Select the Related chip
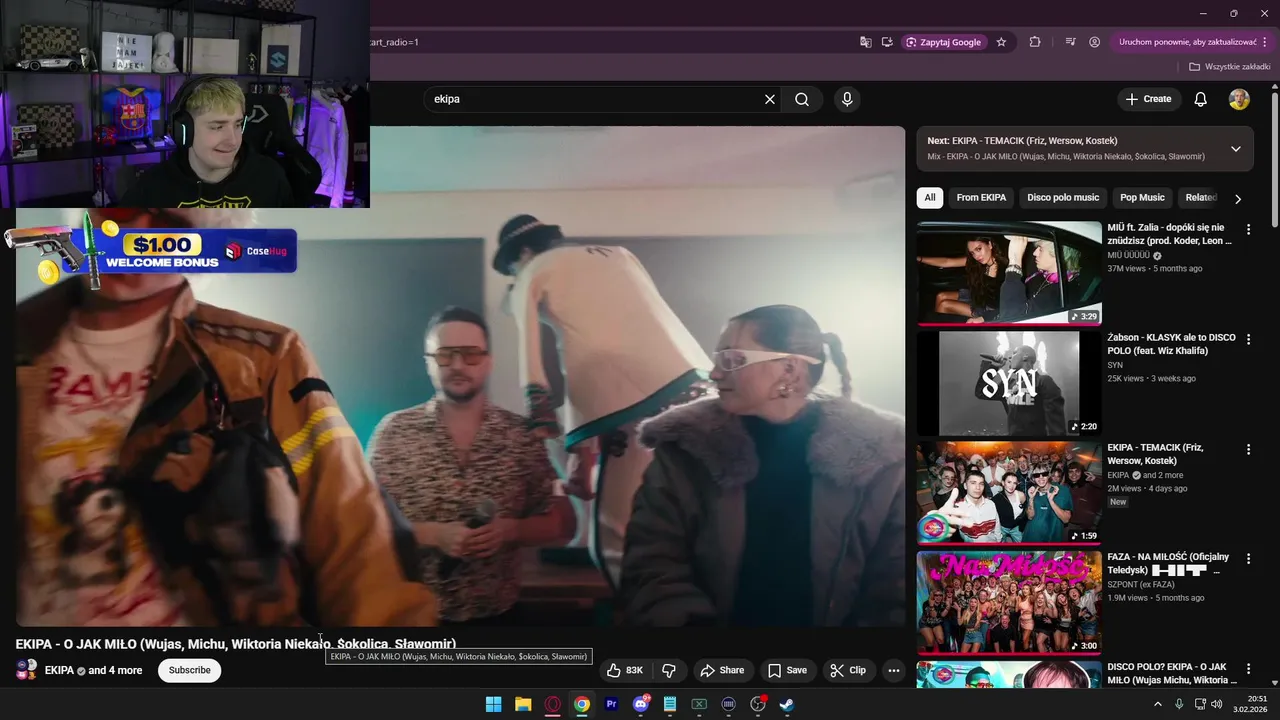This screenshot has width=1280, height=720. click(x=1200, y=197)
